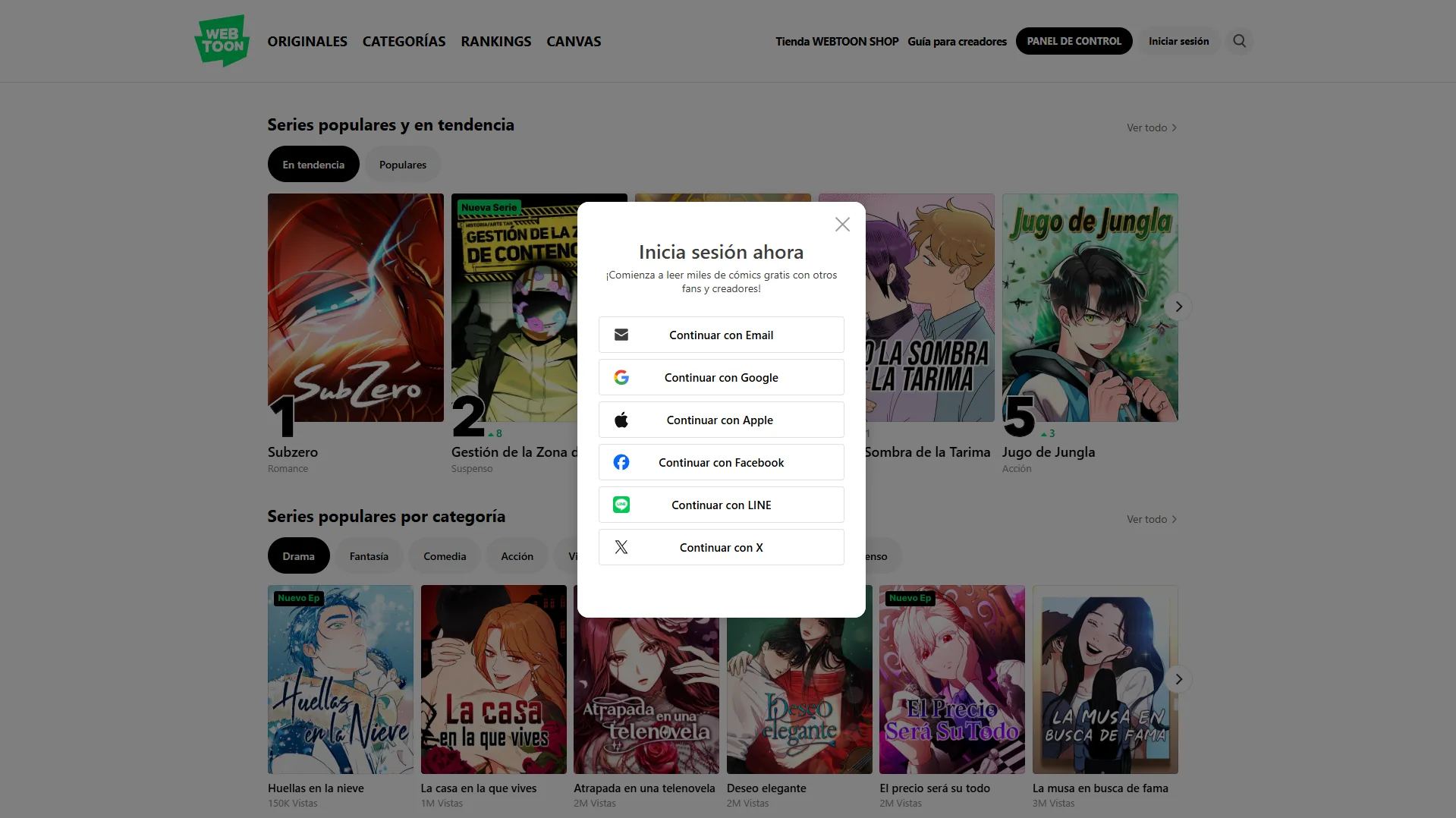Open Guía para creadores link
The image size is (1456, 818).
click(957, 42)
